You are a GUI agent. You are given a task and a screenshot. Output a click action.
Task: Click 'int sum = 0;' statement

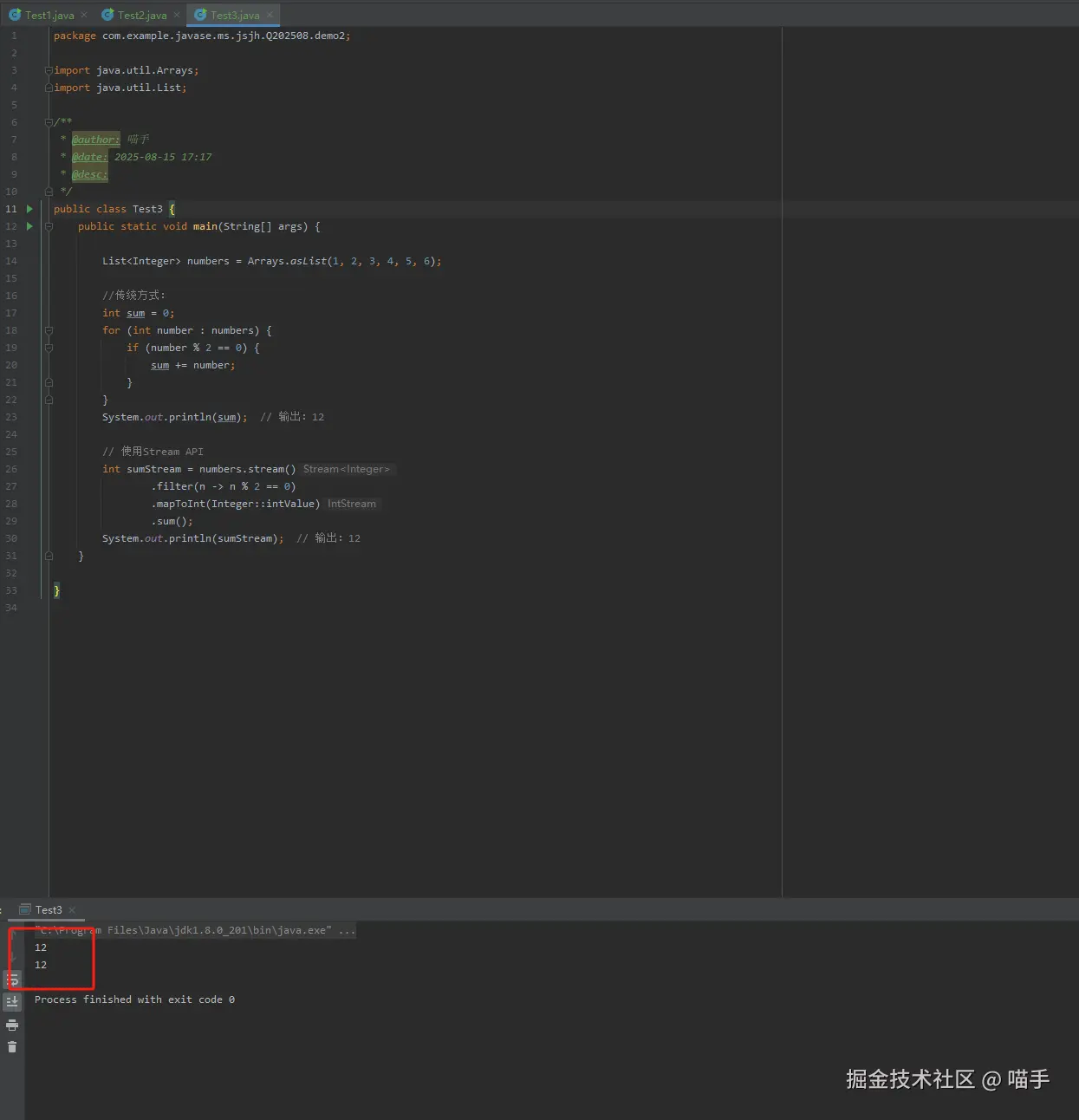(139, 313)
